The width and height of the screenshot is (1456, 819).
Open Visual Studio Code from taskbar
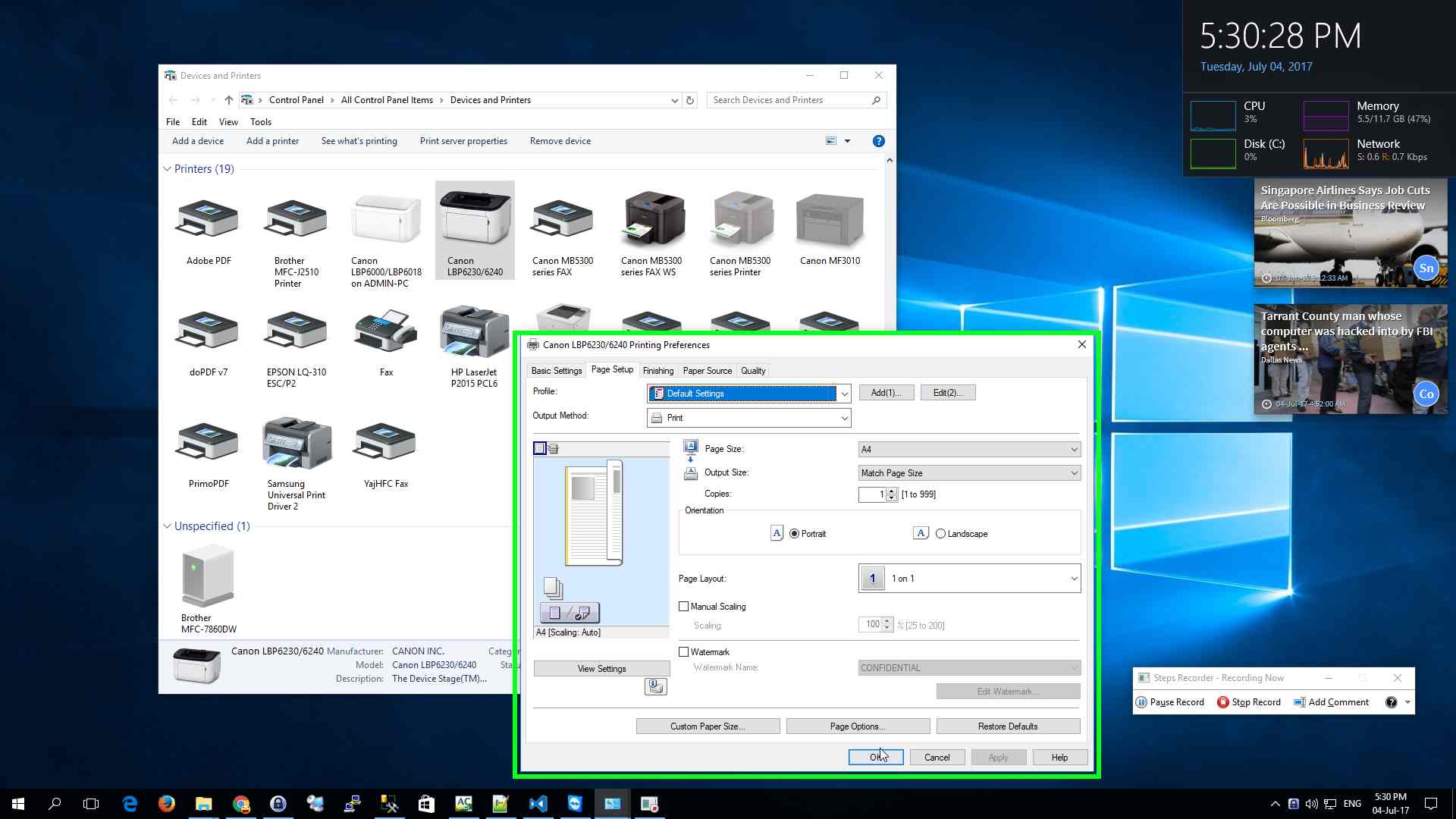click(x=538, y=804)
